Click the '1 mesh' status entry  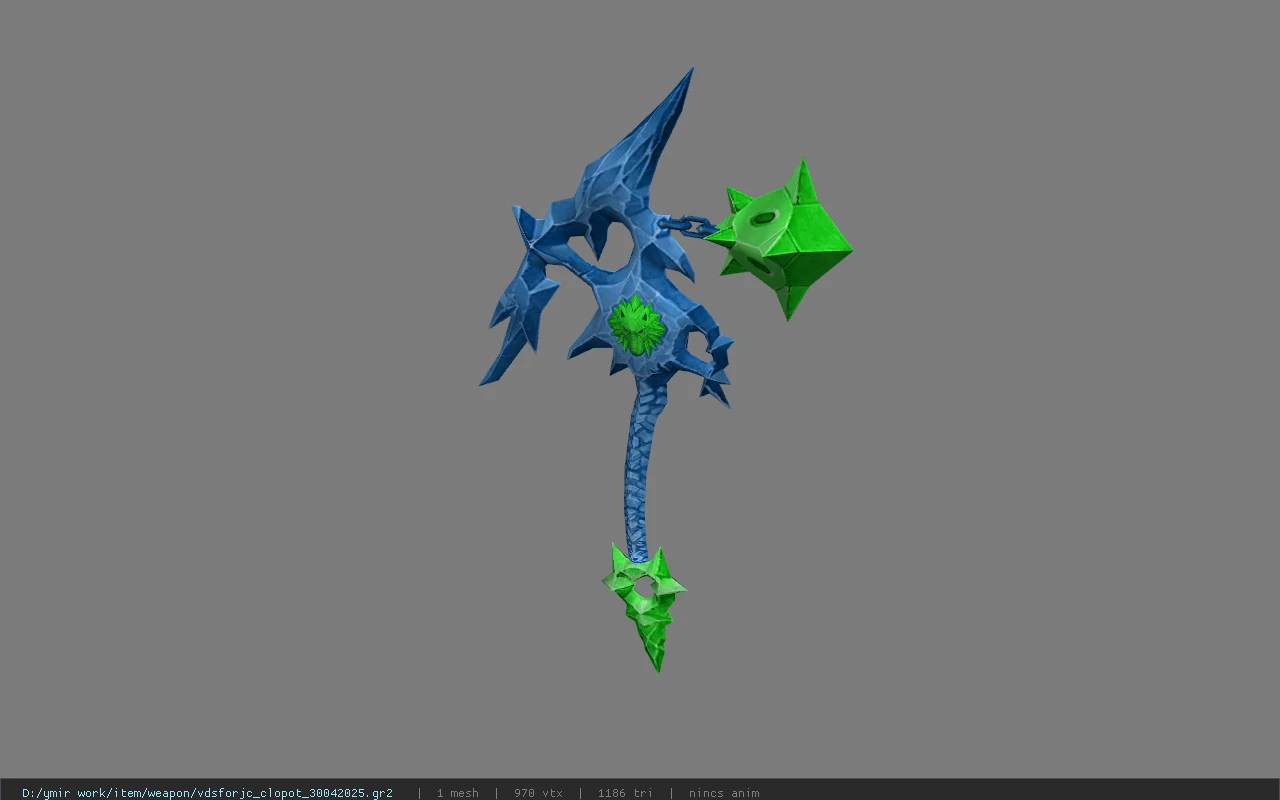coord(457,793)
